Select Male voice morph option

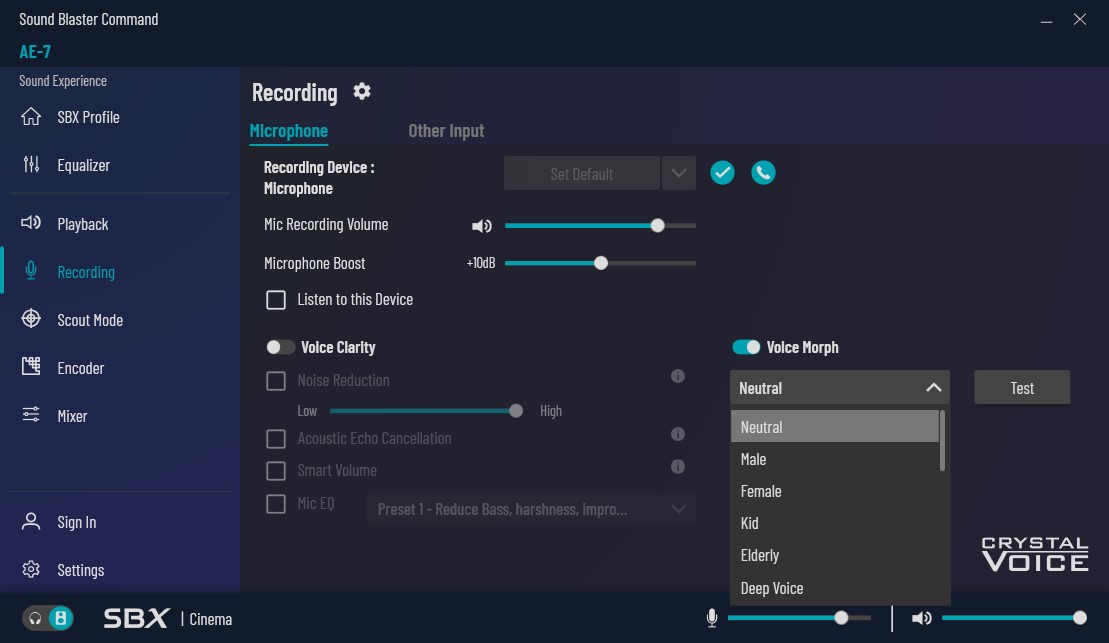(x=835, y=459)
